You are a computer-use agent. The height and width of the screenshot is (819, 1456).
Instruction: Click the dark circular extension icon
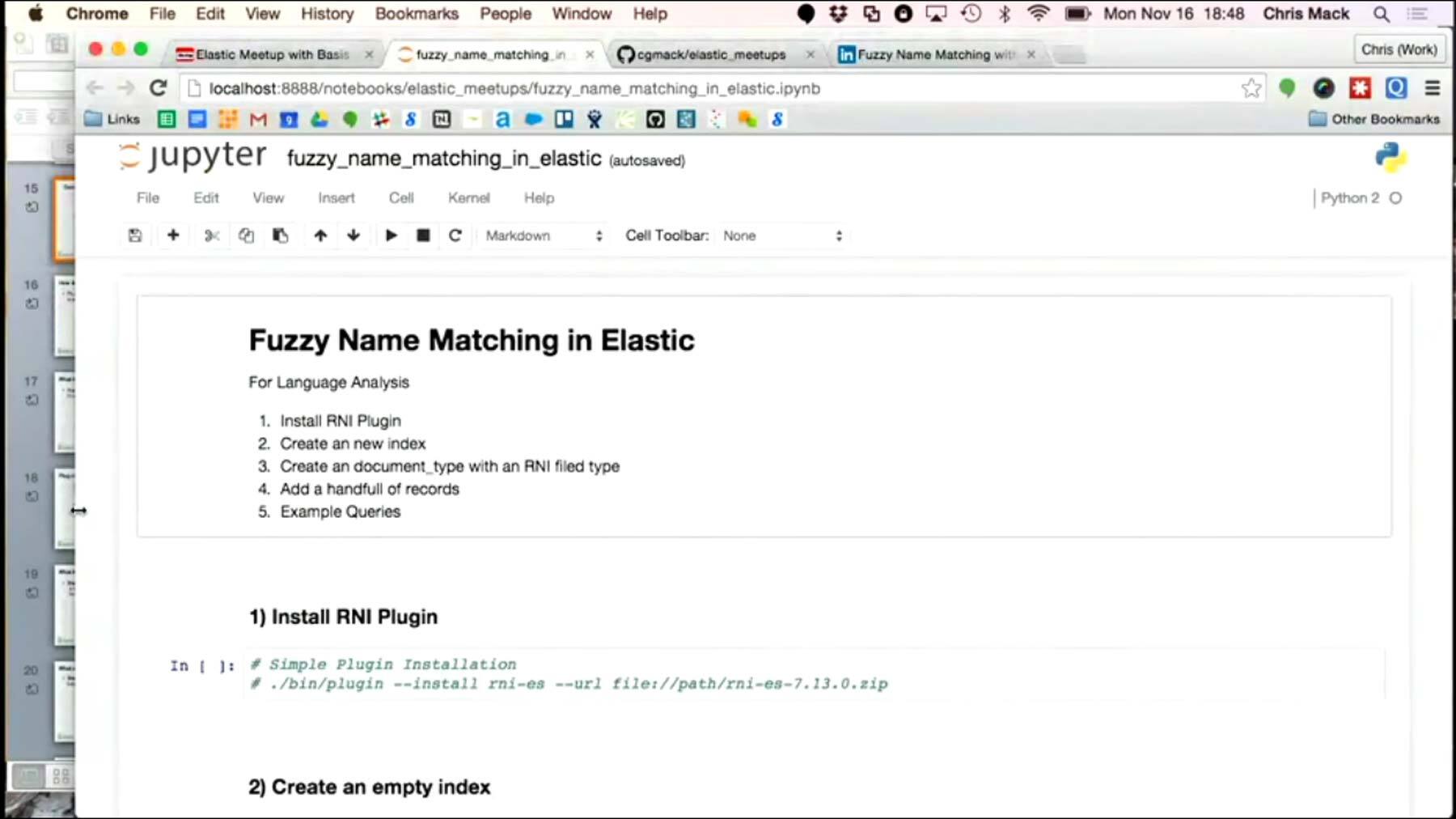[x=1323, y=88]
